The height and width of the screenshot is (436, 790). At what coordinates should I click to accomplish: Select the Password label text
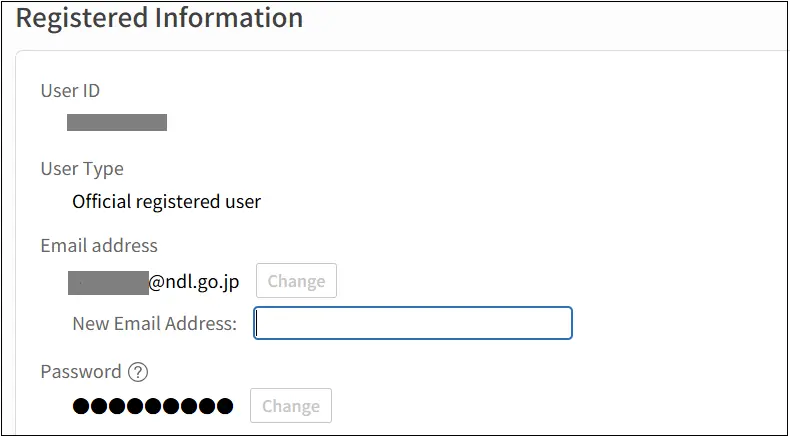81,372
